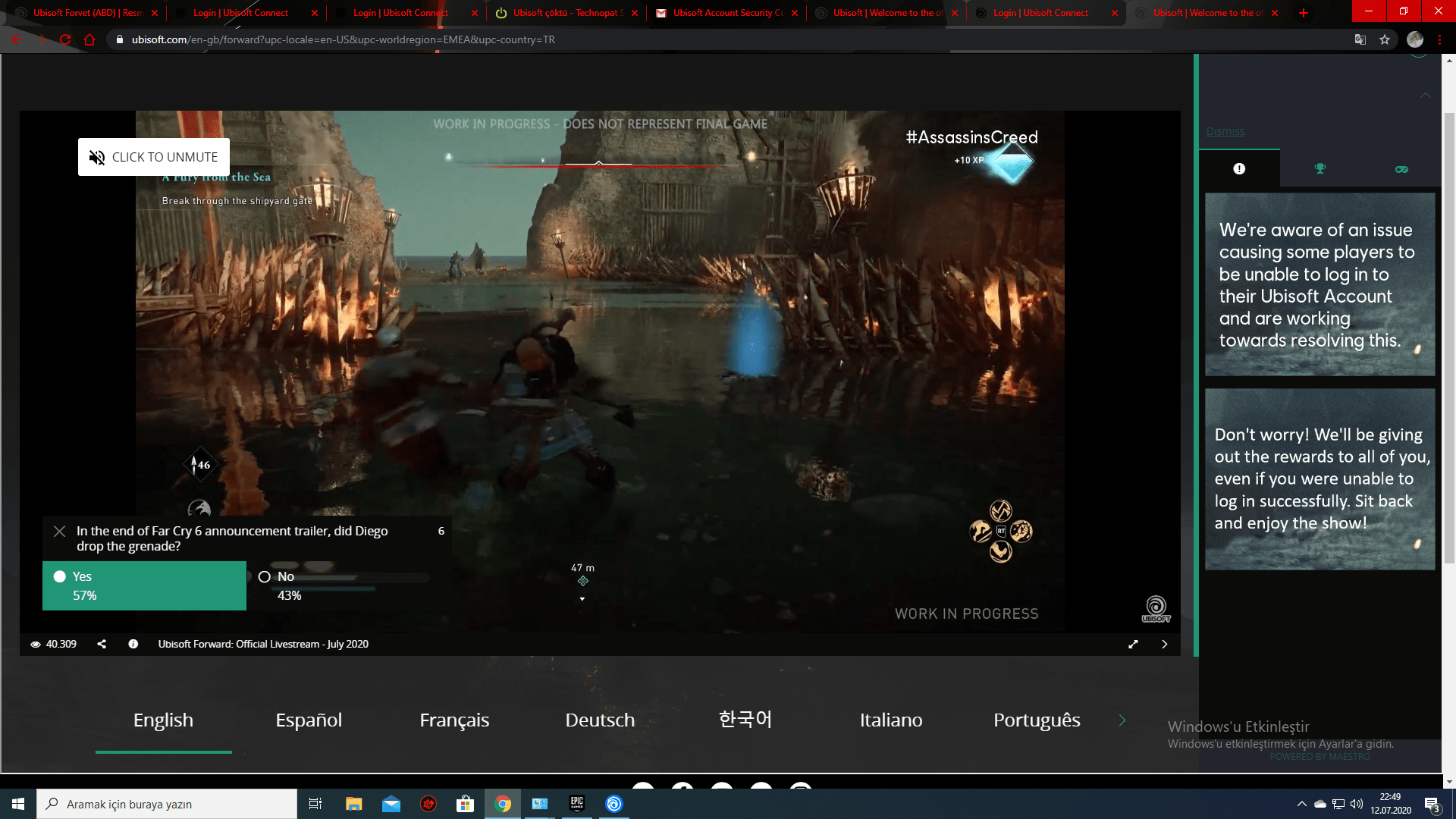Enter fullscreen with the expand icon
Image resolution: width=1456 pixels, height=819 pixels.
point(1133,644)
